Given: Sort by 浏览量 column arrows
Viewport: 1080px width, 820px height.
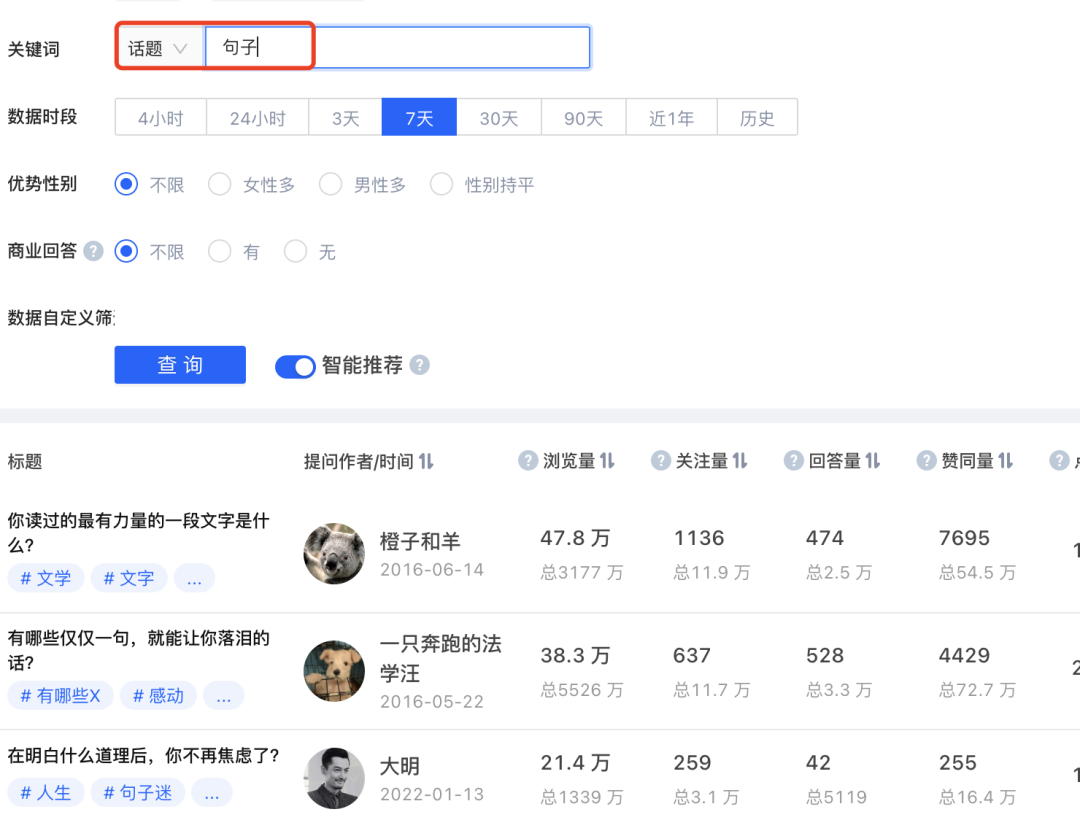Looking at the screenshot, I should [607, 461].
